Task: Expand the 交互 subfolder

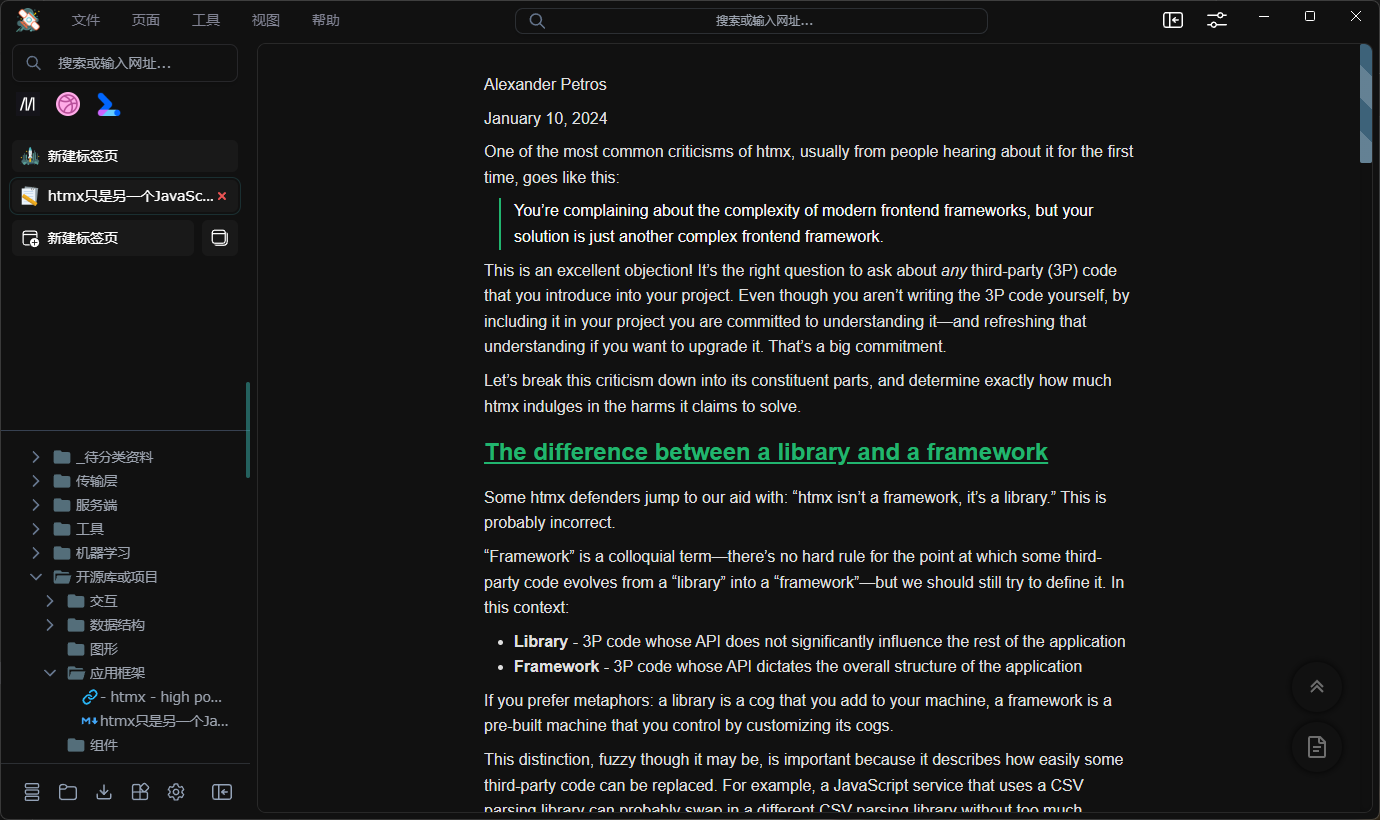Action: (50, 601)
